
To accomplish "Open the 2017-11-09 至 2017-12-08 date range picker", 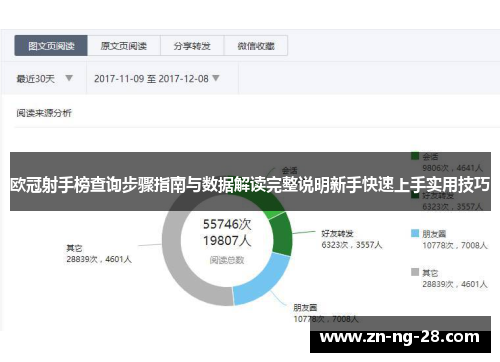I will click(x=157, y=79).
